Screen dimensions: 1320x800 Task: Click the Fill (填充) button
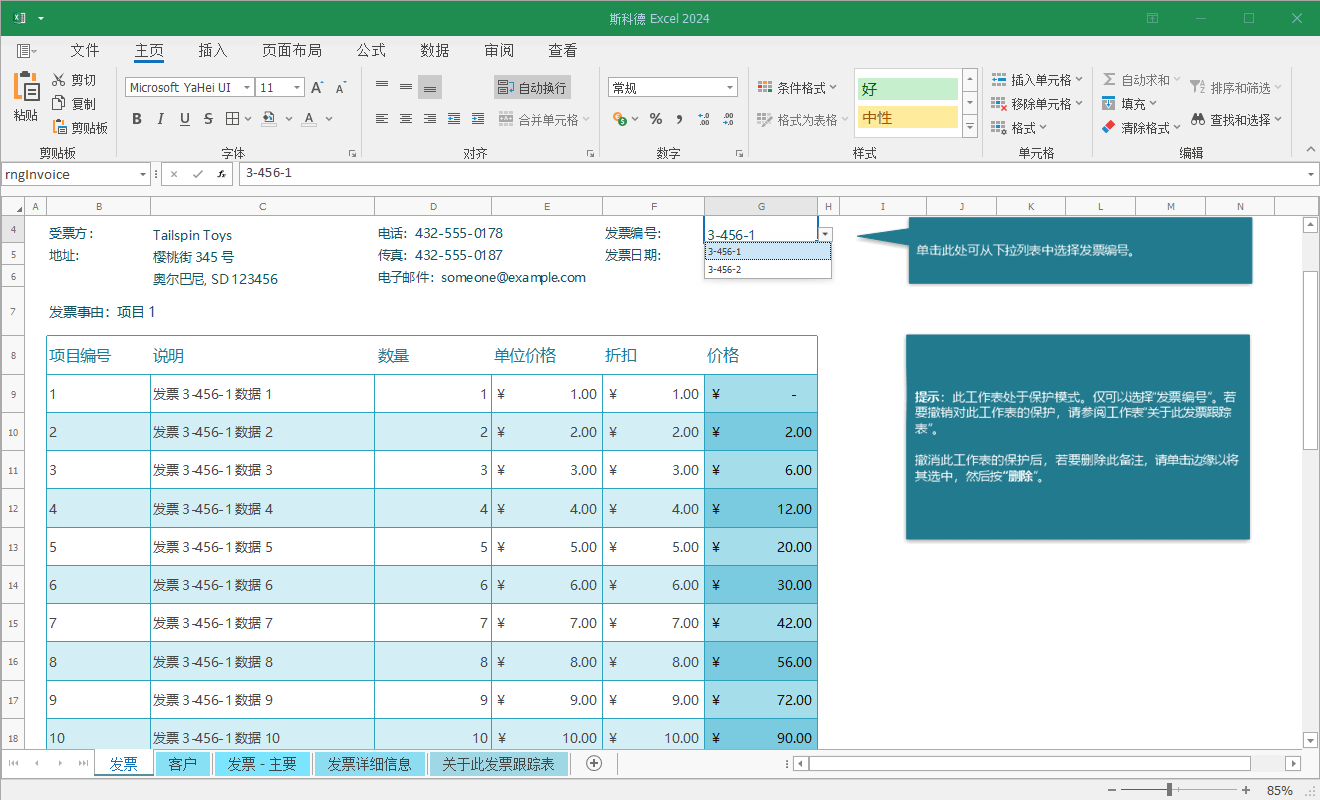[1129, 104]
